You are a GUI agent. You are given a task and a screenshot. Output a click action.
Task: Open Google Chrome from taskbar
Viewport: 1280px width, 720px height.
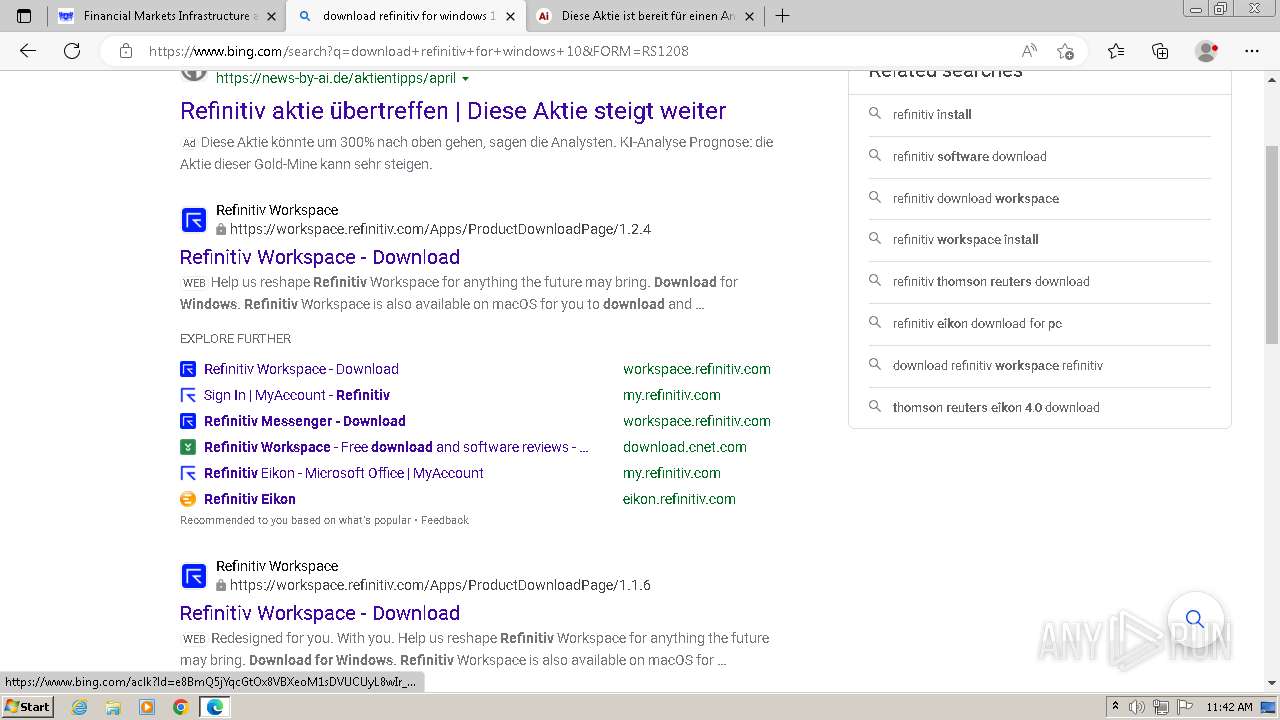click(180, 707)
